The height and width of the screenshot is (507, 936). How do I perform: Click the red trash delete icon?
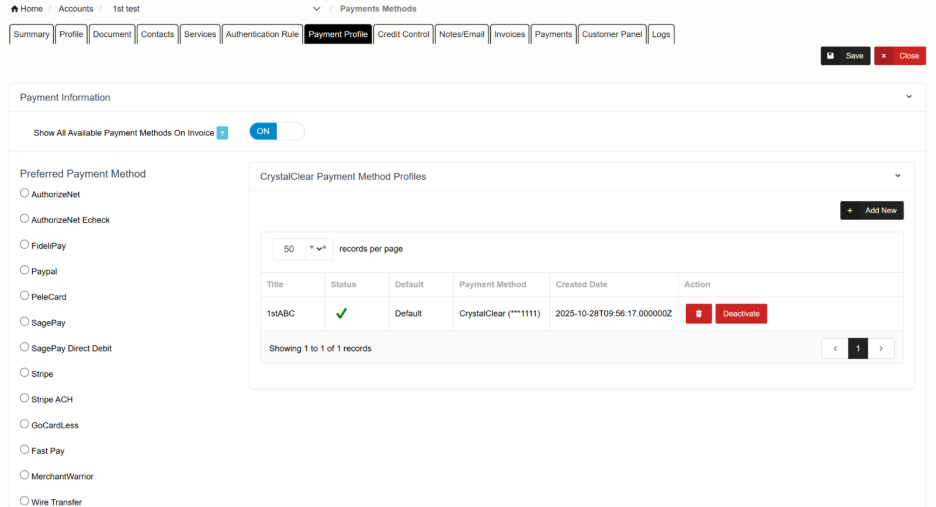tap(698, 314)
